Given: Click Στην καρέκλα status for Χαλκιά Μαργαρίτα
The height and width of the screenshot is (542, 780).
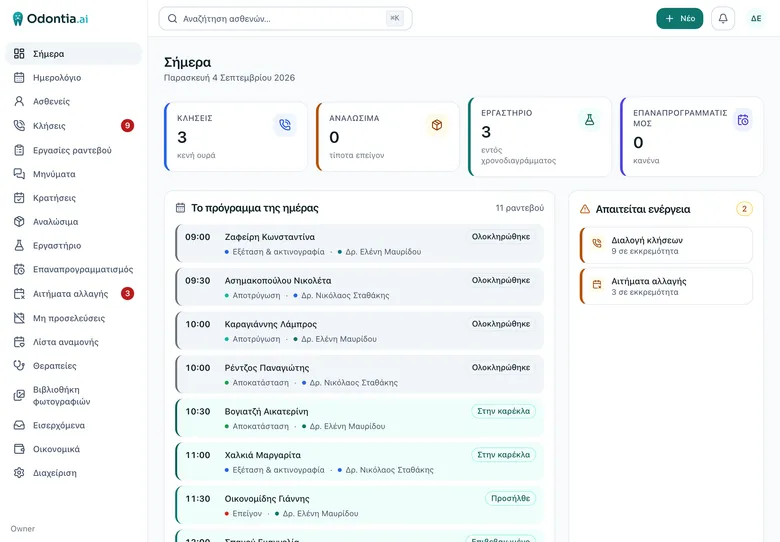Looking at the screenshot, I should 503,454.
